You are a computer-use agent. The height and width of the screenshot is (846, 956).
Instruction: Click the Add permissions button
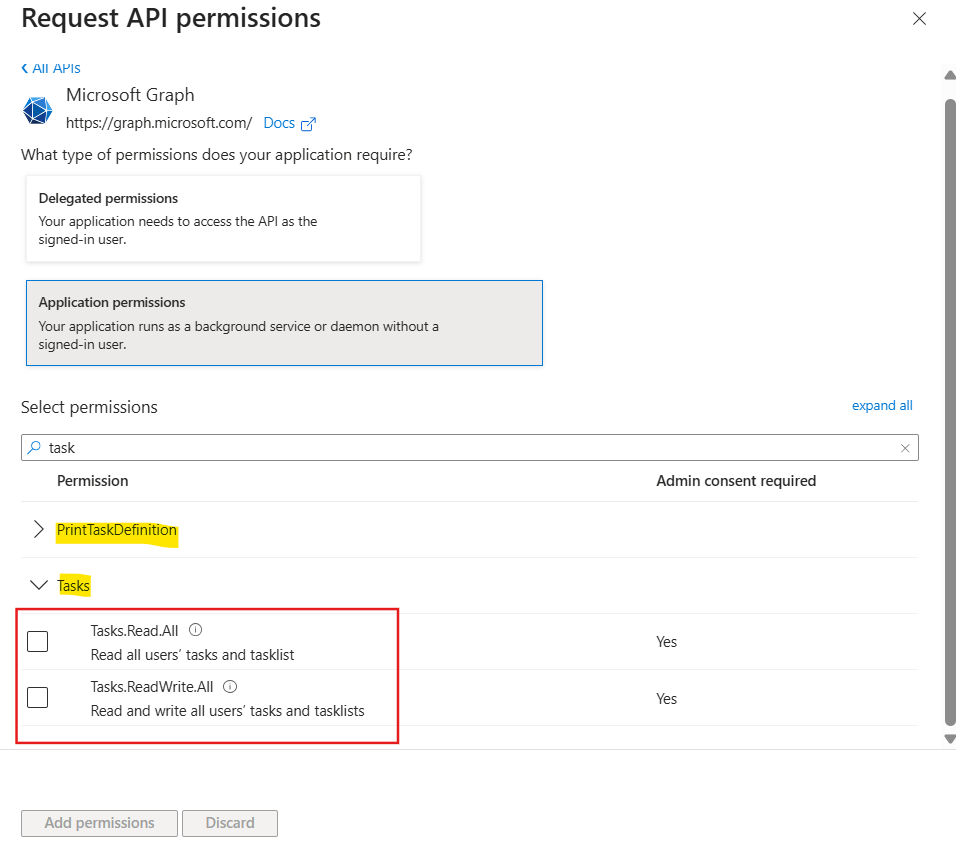(99, 823)
